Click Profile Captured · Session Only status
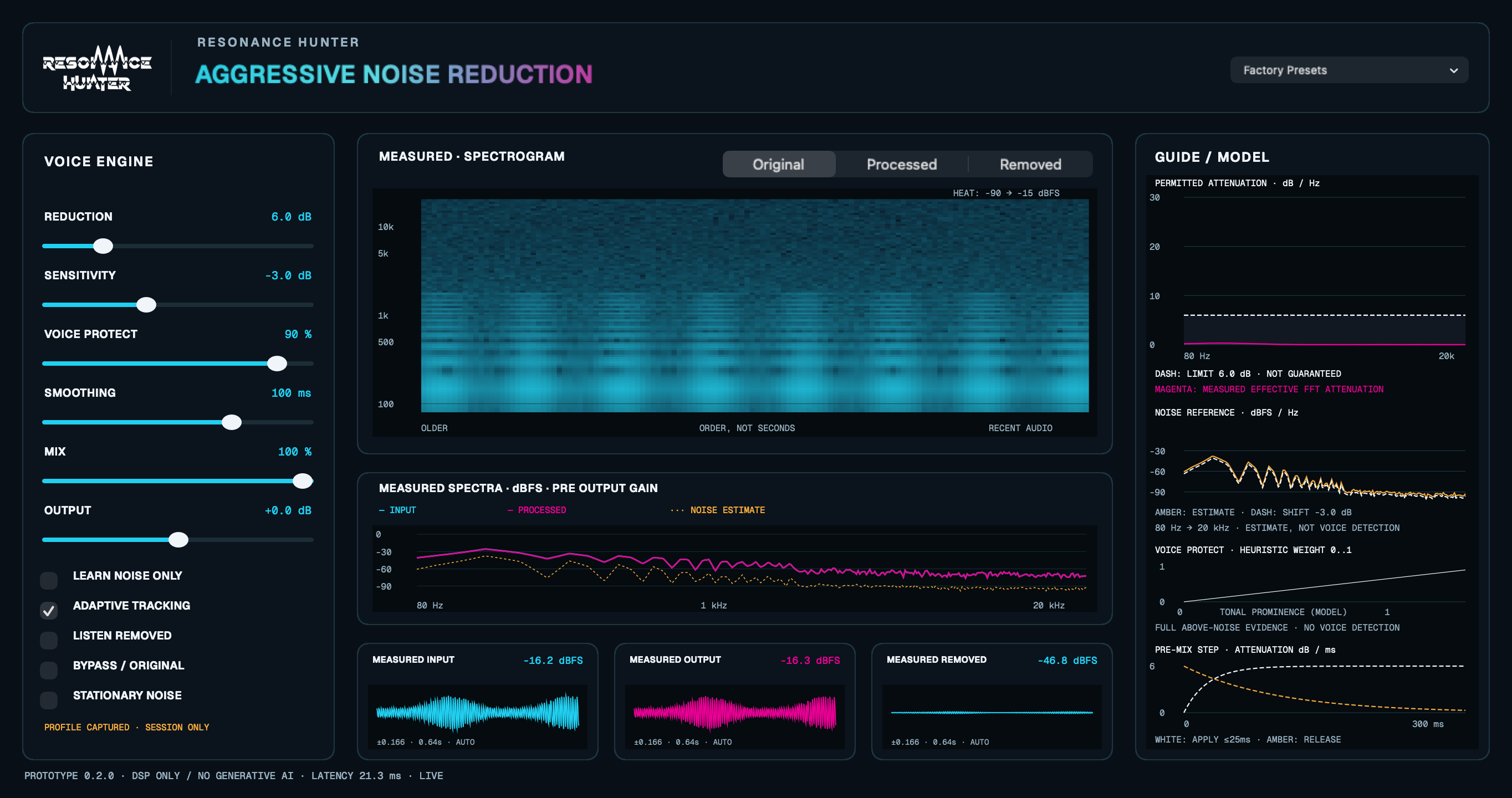 click(126, 727)
